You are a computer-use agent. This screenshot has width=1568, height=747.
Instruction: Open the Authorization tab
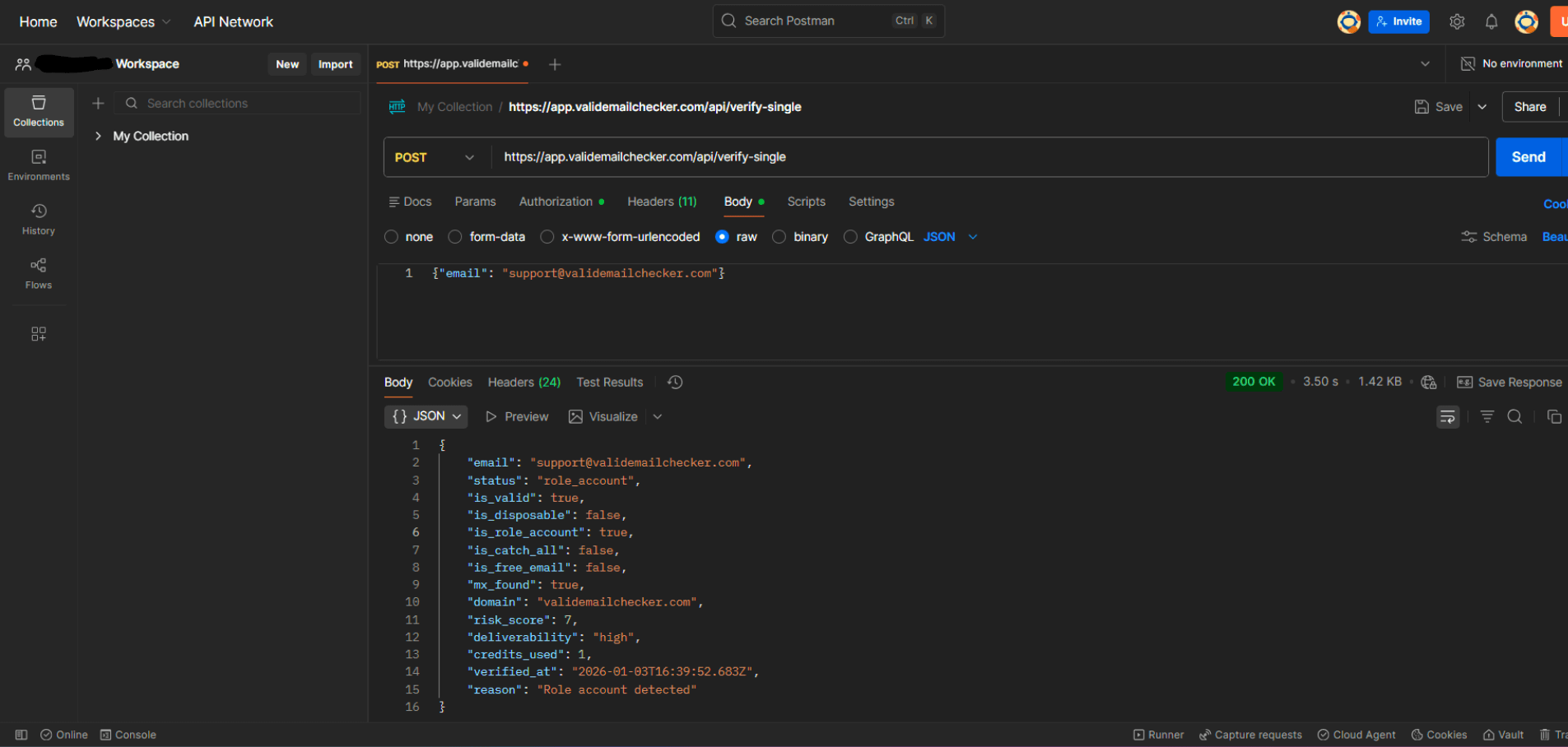point(556,202)
